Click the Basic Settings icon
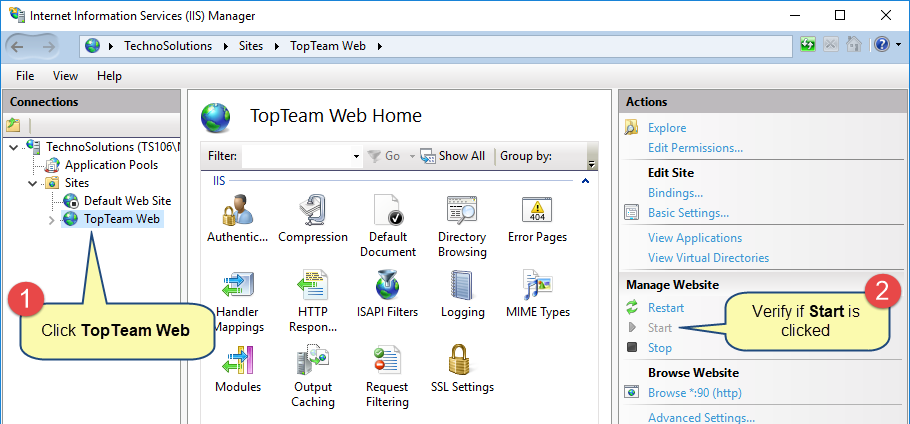Viewport: 910px width, 424px height. tap(631, 212)
